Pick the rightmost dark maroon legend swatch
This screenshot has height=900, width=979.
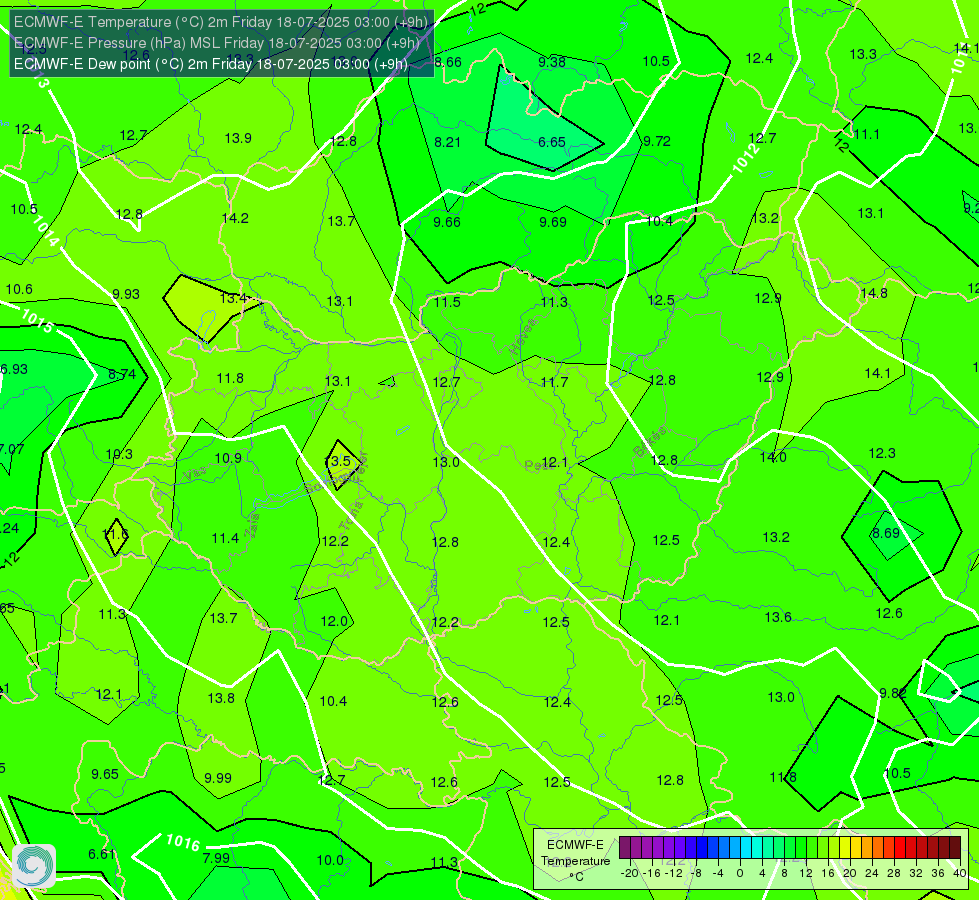(x=955, y=848)
